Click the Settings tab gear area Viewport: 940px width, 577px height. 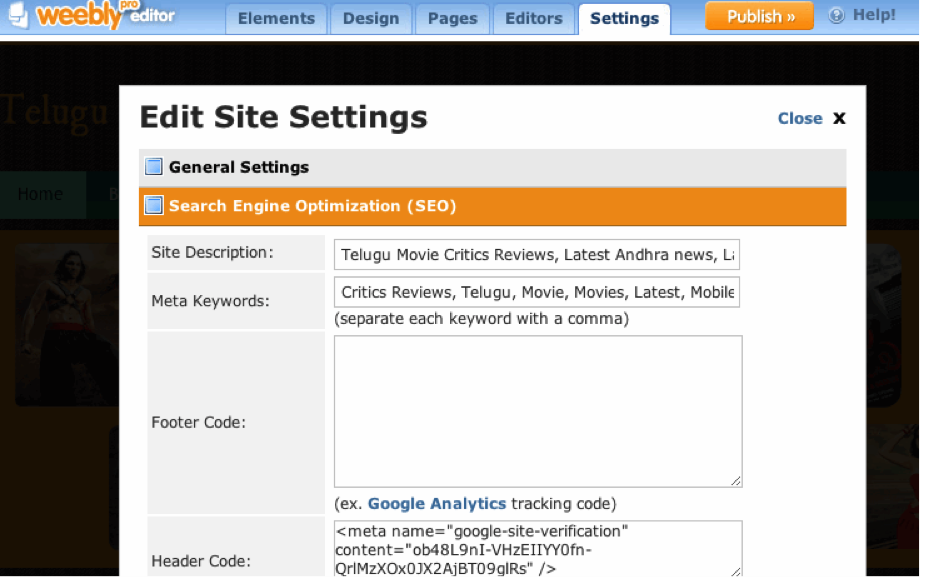coord(624,17)
